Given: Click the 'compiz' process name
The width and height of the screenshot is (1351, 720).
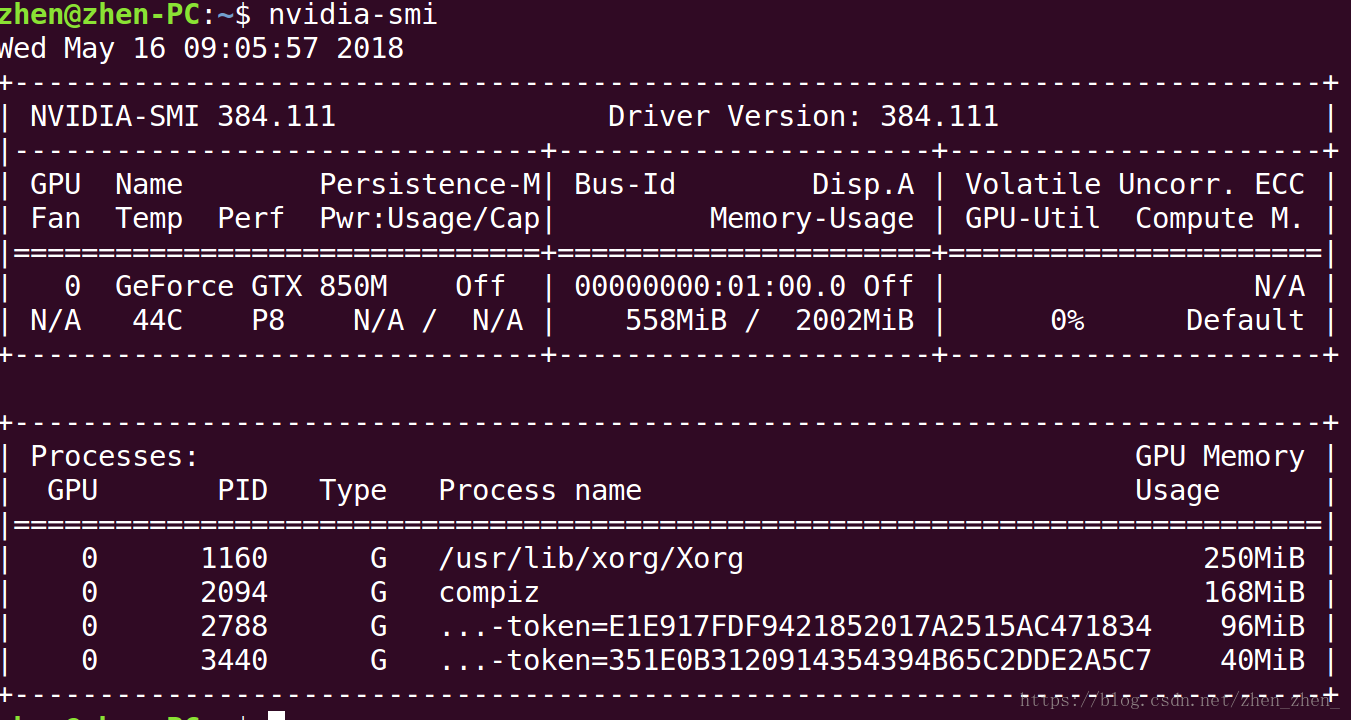Looking at the screenshot, I should click(489, 593).
